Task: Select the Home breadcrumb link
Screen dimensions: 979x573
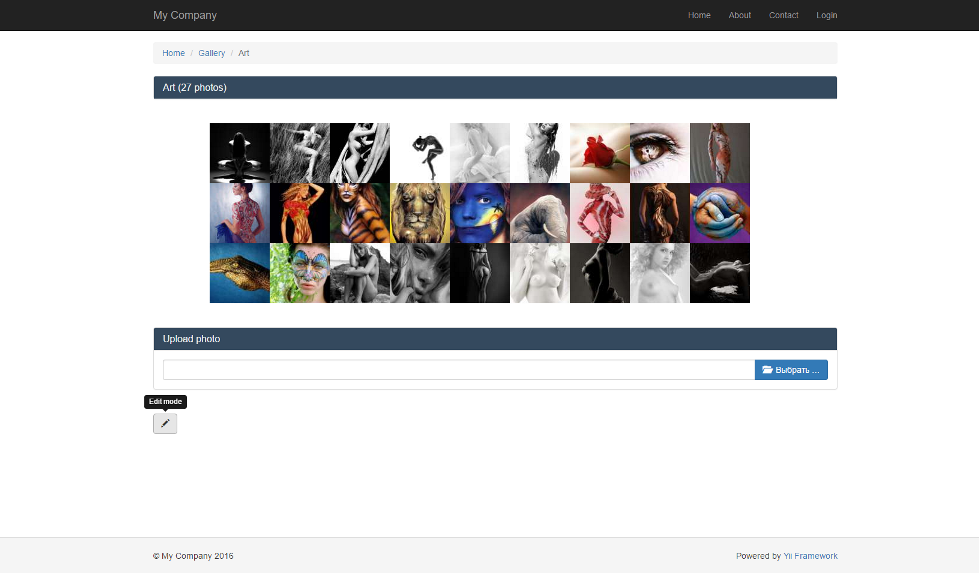Action: pyautogui.click(x=174, y=53)
